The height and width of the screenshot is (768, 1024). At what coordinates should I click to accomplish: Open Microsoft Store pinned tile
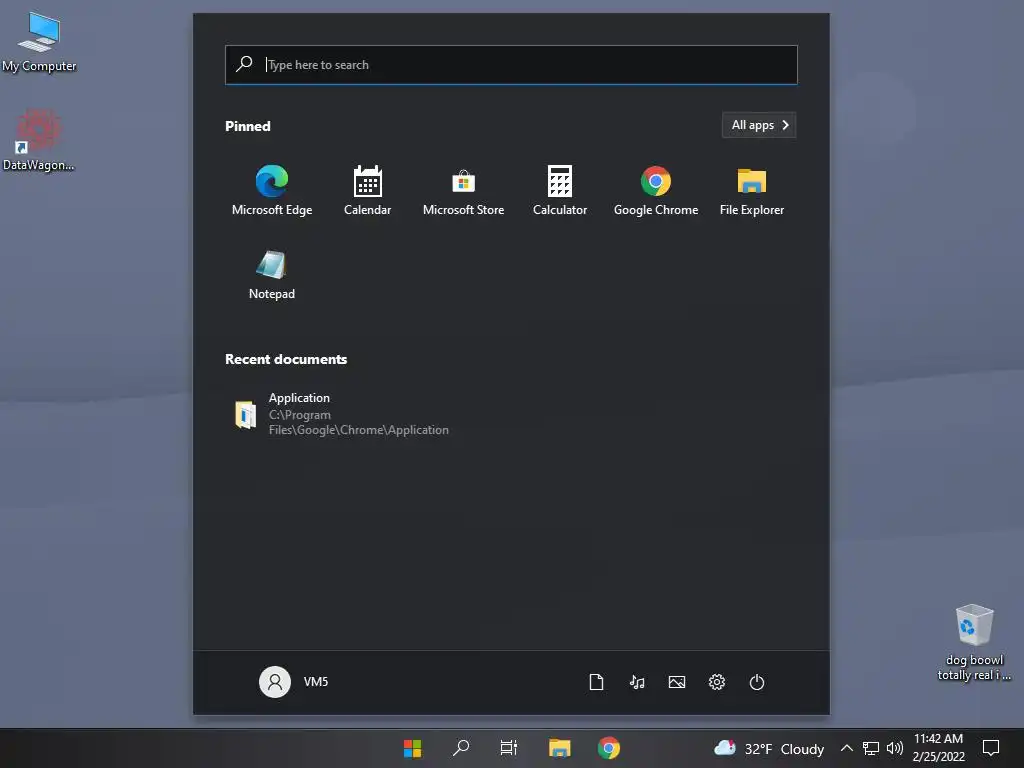point(463,190)
